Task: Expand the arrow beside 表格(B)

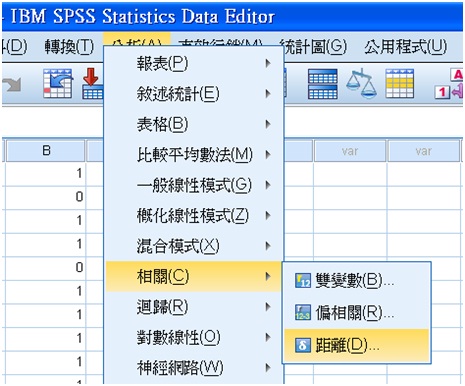Action: pyautogui.click(x=268, y=124)
